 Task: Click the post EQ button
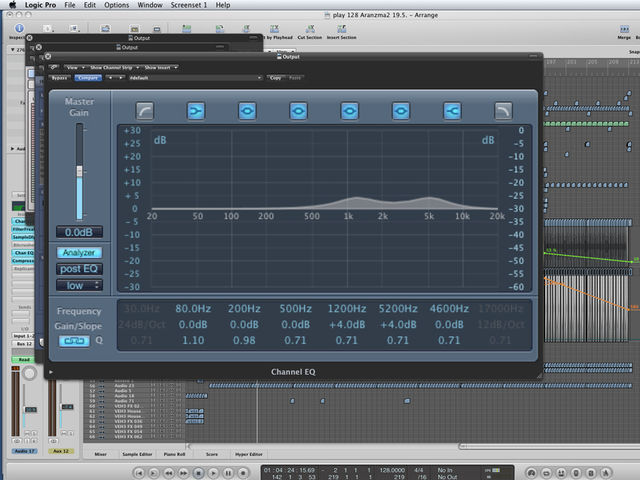[79, 269]
